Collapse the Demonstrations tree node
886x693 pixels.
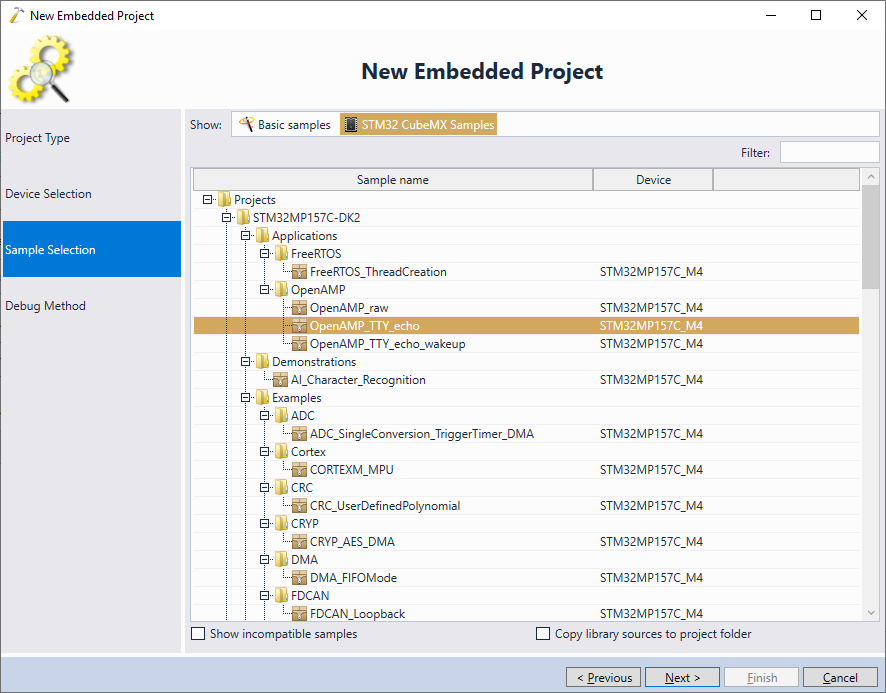245,362
